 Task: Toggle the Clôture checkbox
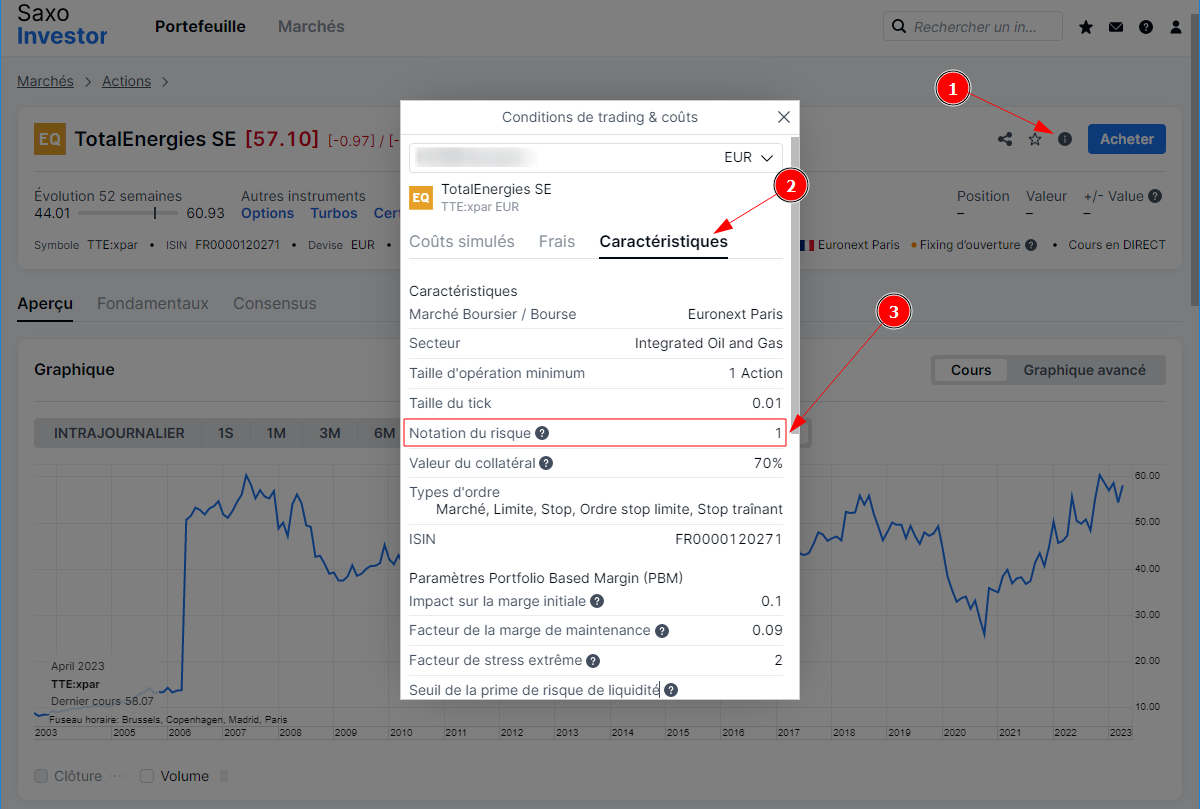point(41,776)
